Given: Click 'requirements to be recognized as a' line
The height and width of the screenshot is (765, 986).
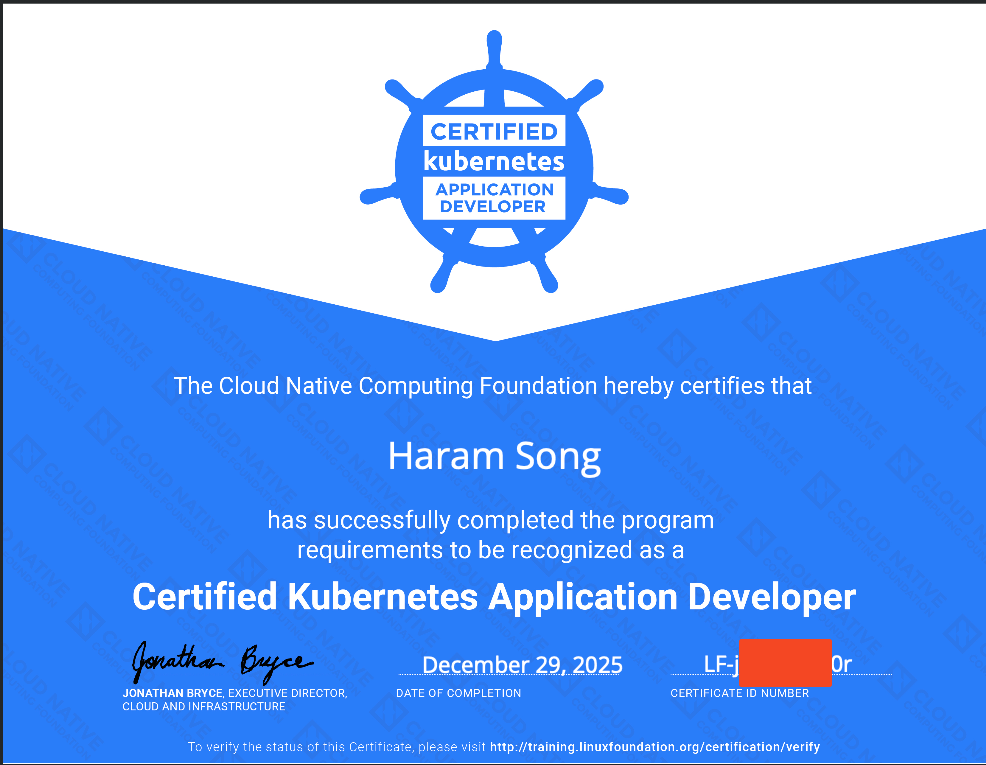Looking at the screenshot, I should [490, 550].
